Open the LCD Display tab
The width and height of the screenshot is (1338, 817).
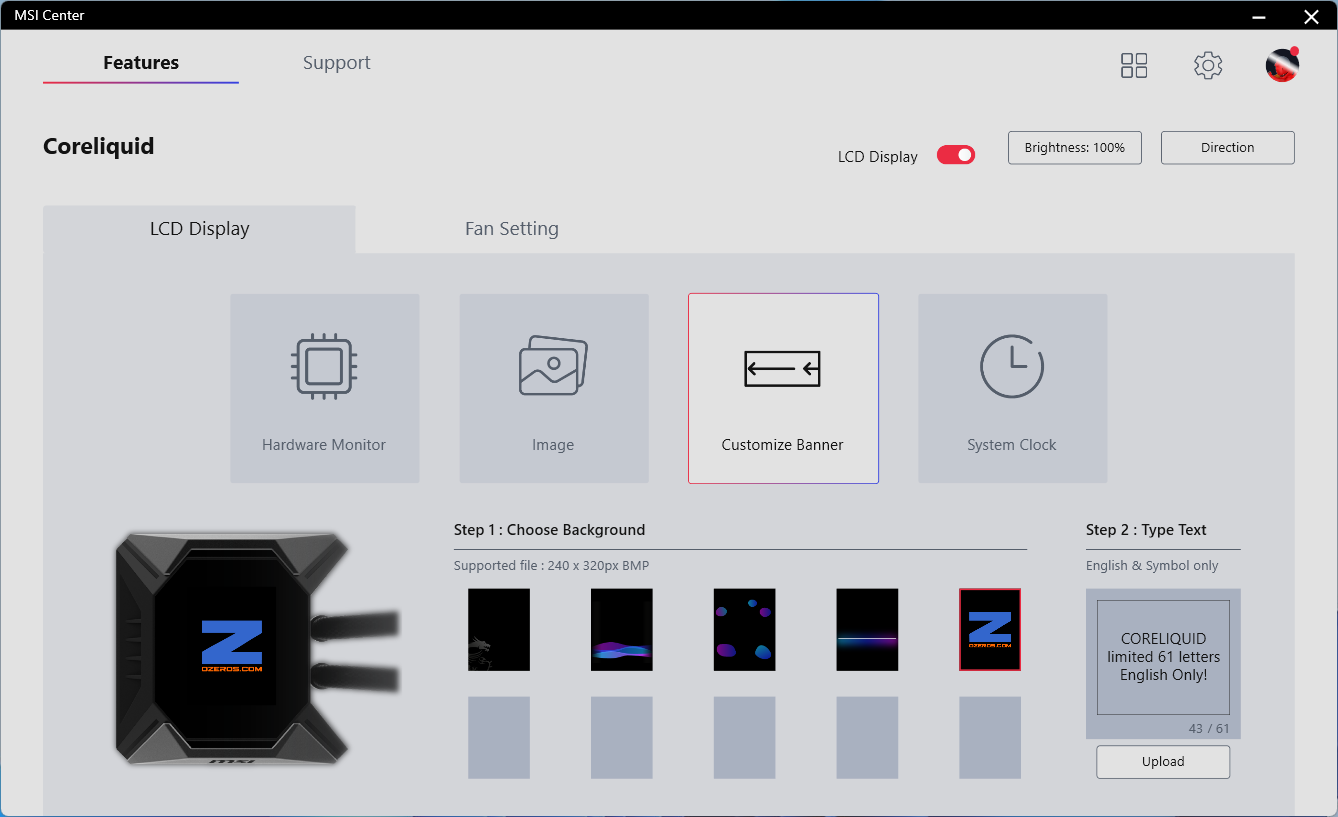click(199, 229)
